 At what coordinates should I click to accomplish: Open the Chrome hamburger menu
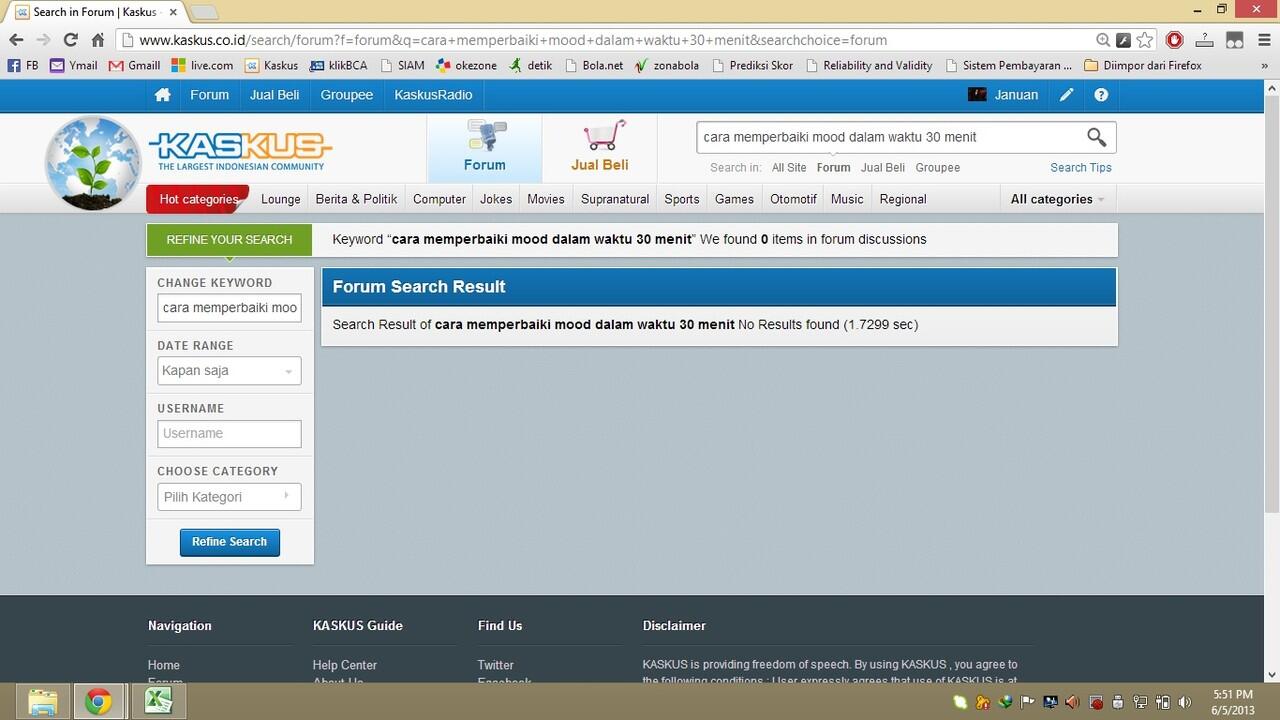pyautogui.click(x=1265, y=40)
